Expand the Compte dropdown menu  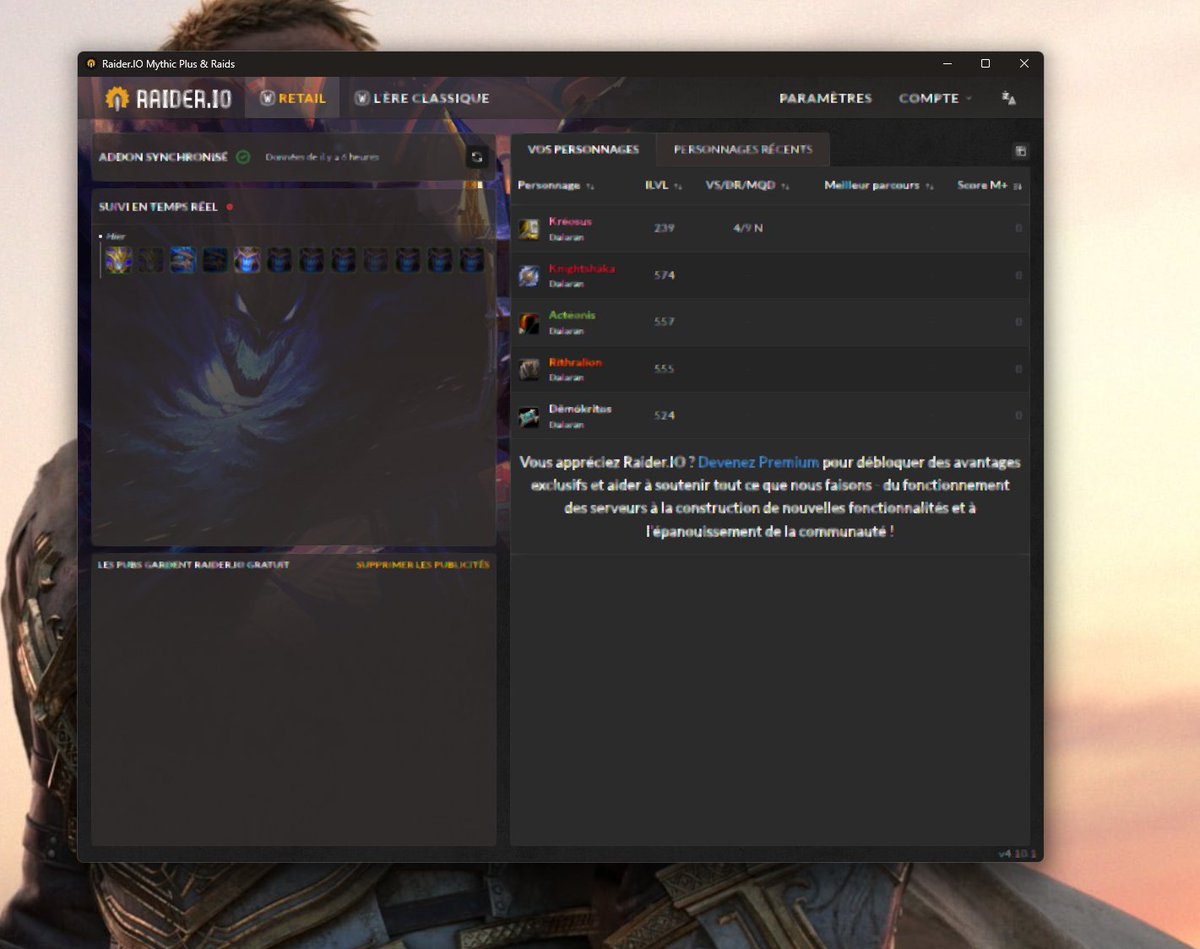tap(935, 98)
